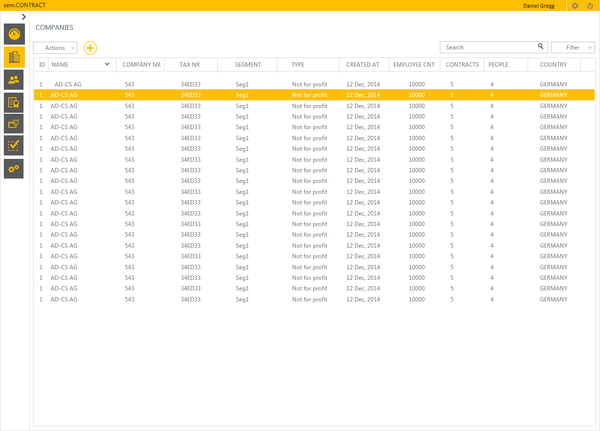600x431 pixels.
Task: Click the yellow plus add company button
Action: [x=90, y=47]
